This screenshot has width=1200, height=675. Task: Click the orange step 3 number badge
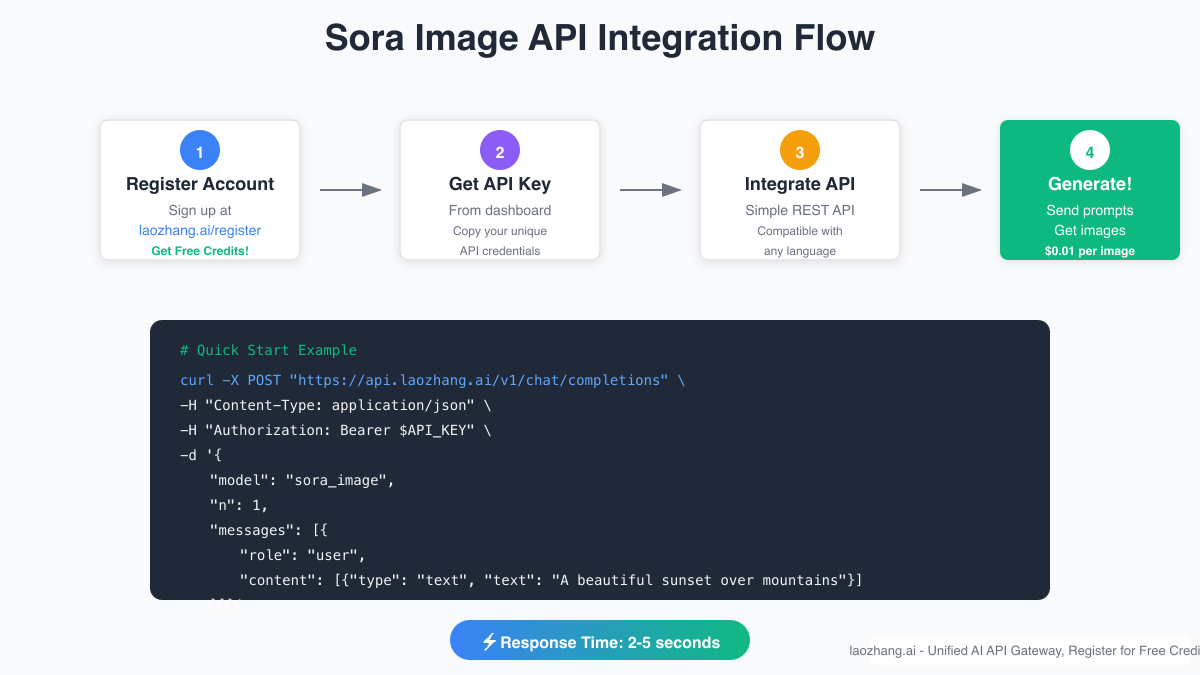[x=800, y=150]
